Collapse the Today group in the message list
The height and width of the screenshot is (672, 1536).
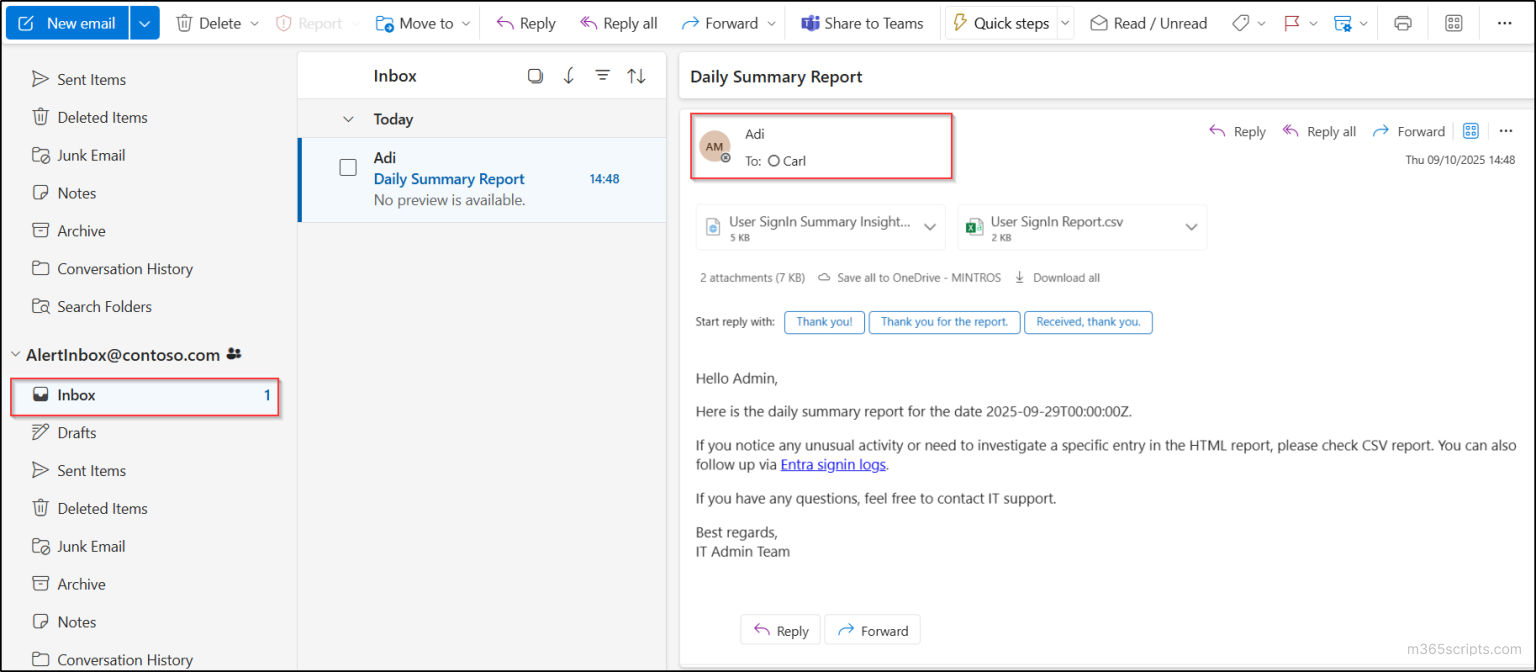pos(347,118)
